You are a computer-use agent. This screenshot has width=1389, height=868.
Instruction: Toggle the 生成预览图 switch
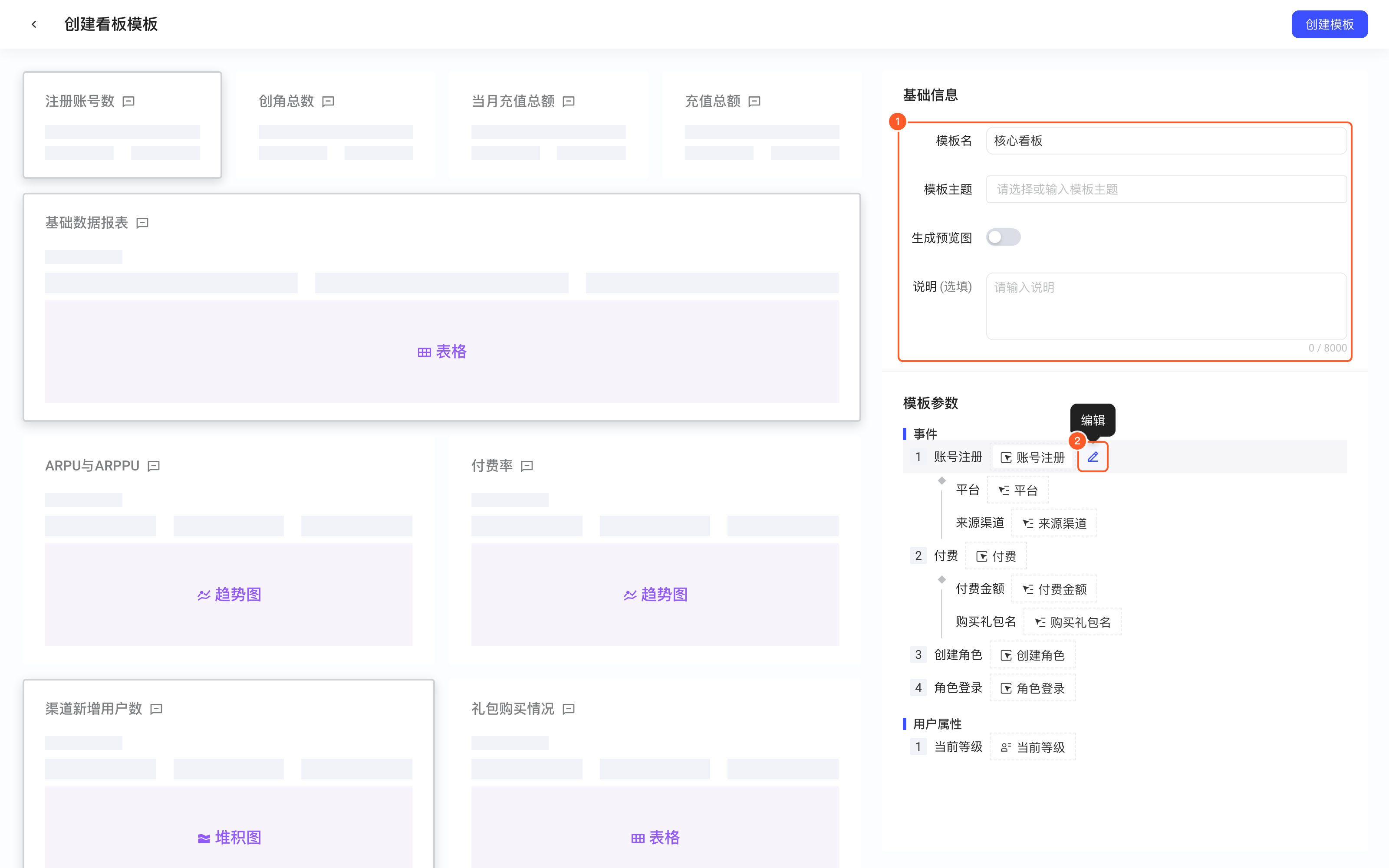(1003, 237)
